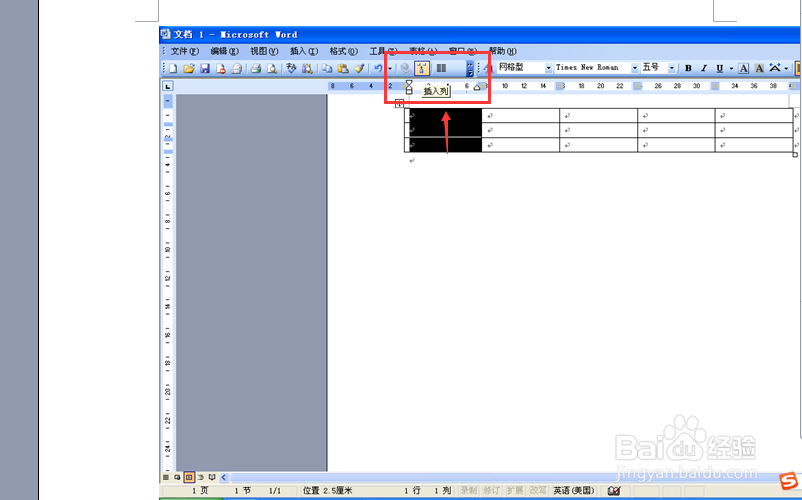Toggle Character Shading button
The height and width of the screenshot is (500, 802).
[x=760, y=68]
